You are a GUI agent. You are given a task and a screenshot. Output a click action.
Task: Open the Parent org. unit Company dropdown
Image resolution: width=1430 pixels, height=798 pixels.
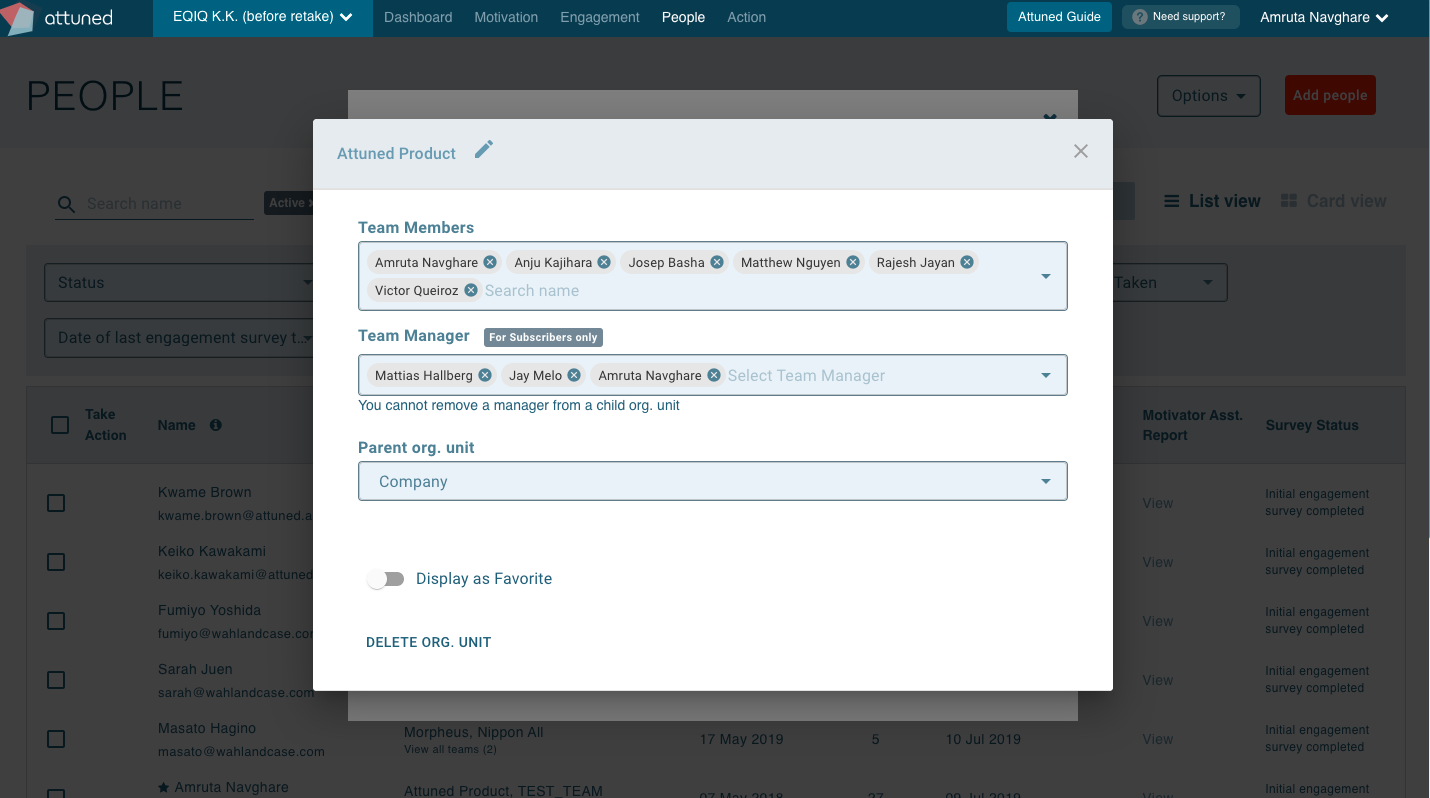coord(712,481)
